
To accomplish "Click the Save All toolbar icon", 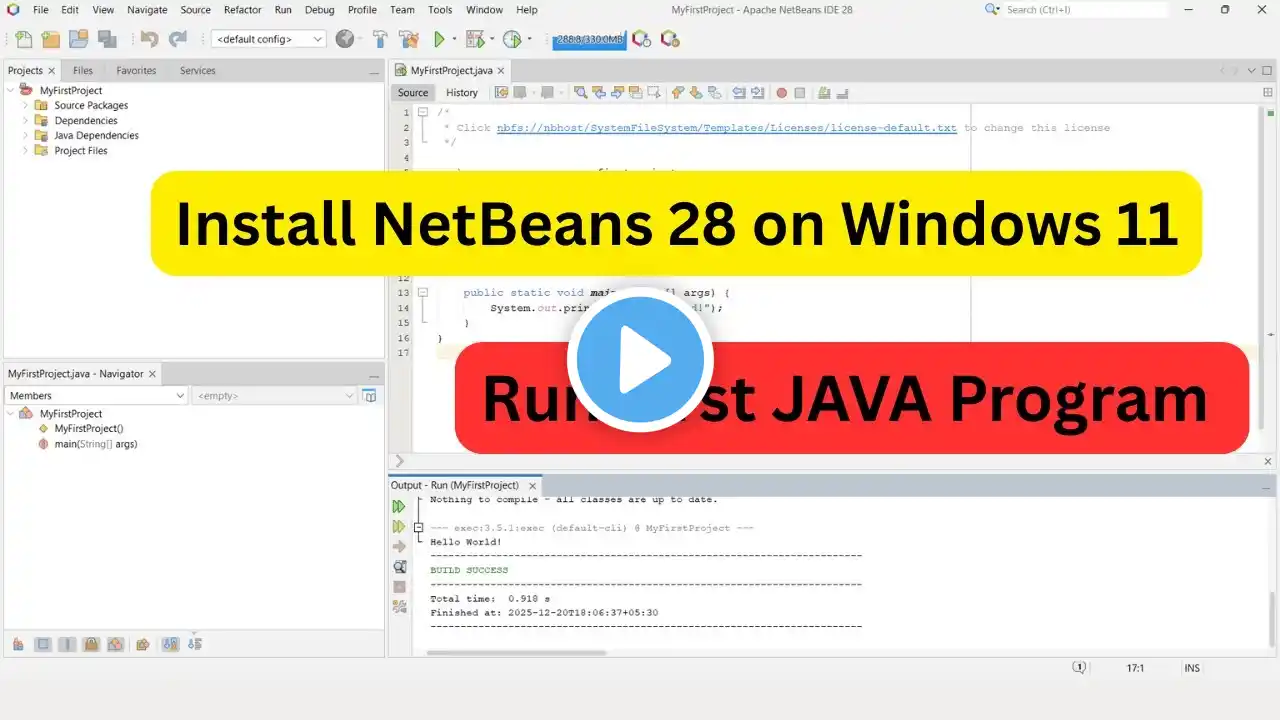I will pos(106,39).
